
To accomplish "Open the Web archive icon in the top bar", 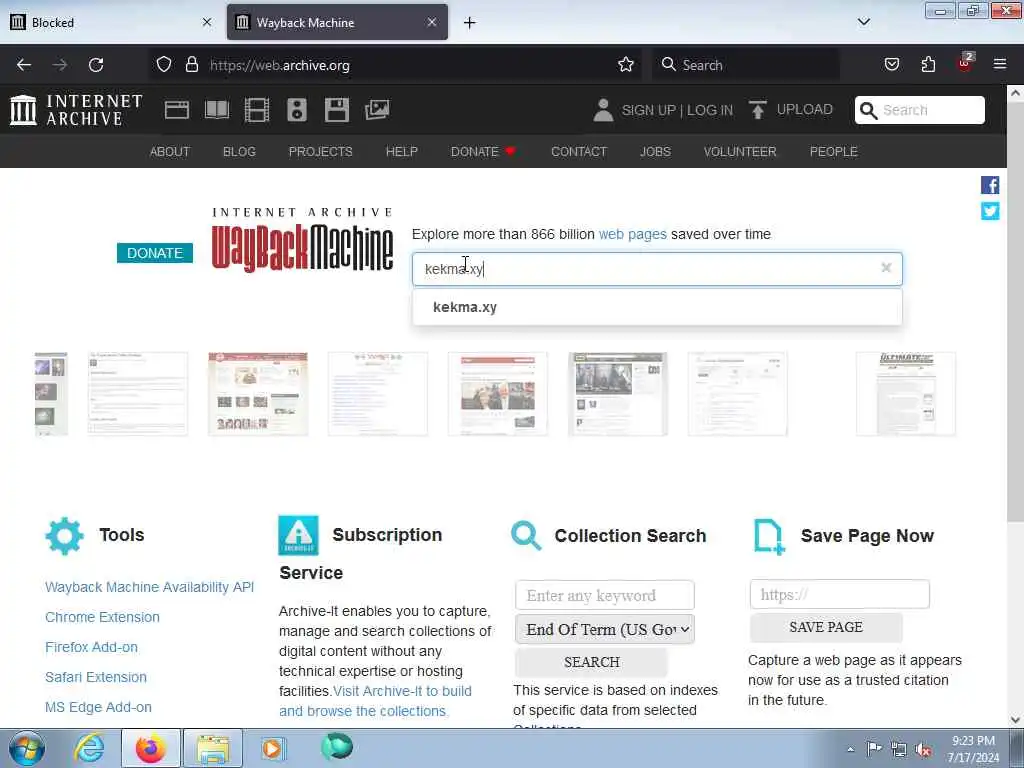I will coord(176,110).
